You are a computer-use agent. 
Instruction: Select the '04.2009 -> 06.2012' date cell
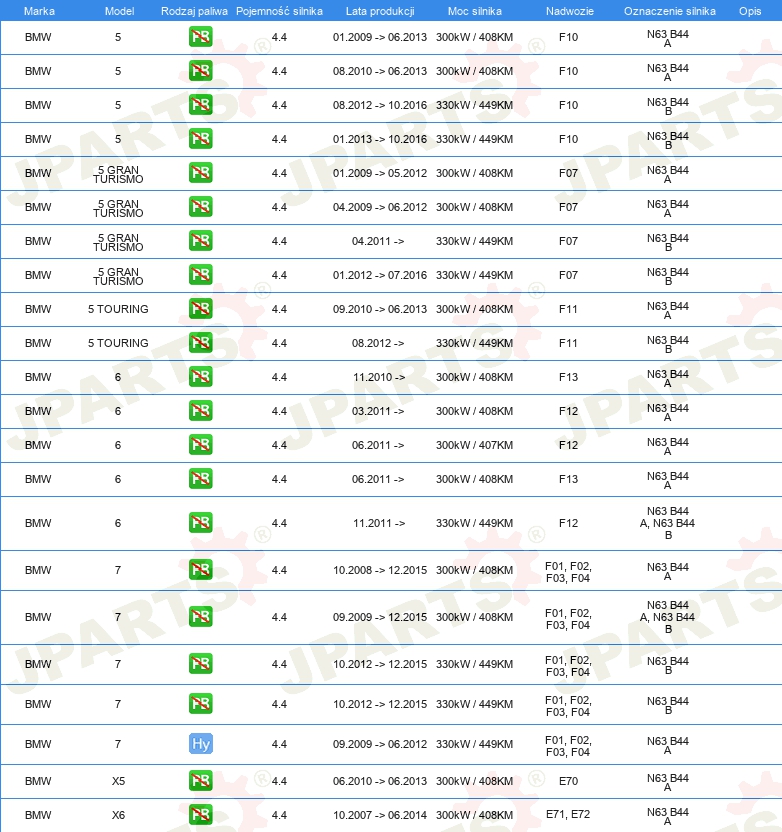pyautogui.click(x=380, y=207)
